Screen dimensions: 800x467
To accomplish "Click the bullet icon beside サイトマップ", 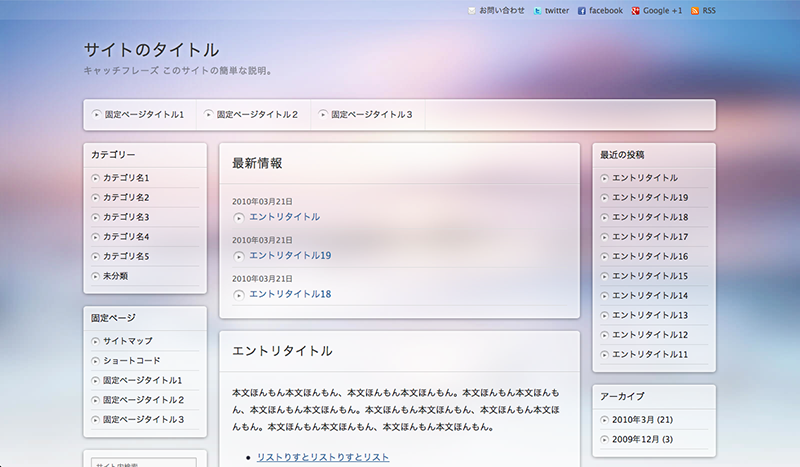I will point(95,341).
